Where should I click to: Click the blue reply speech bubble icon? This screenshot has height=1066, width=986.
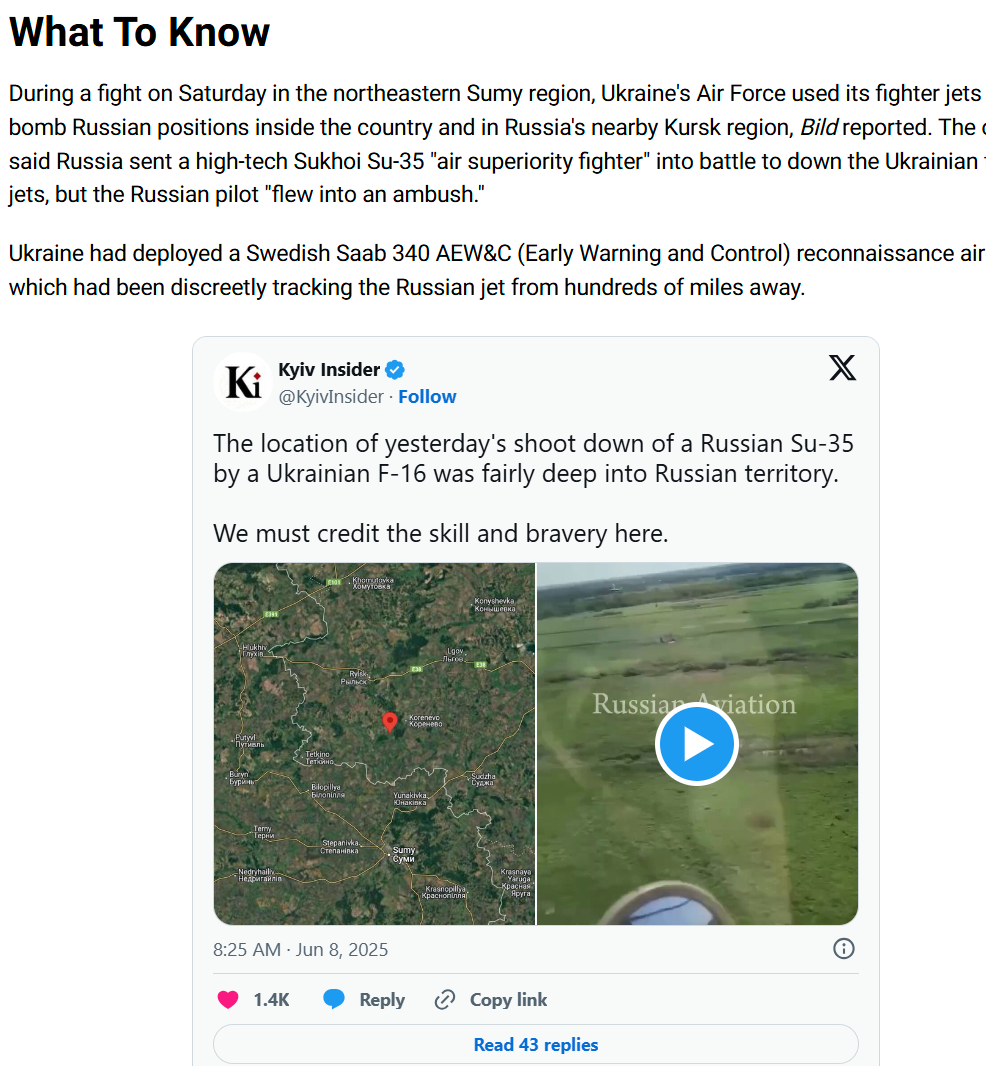coord(334,999)
